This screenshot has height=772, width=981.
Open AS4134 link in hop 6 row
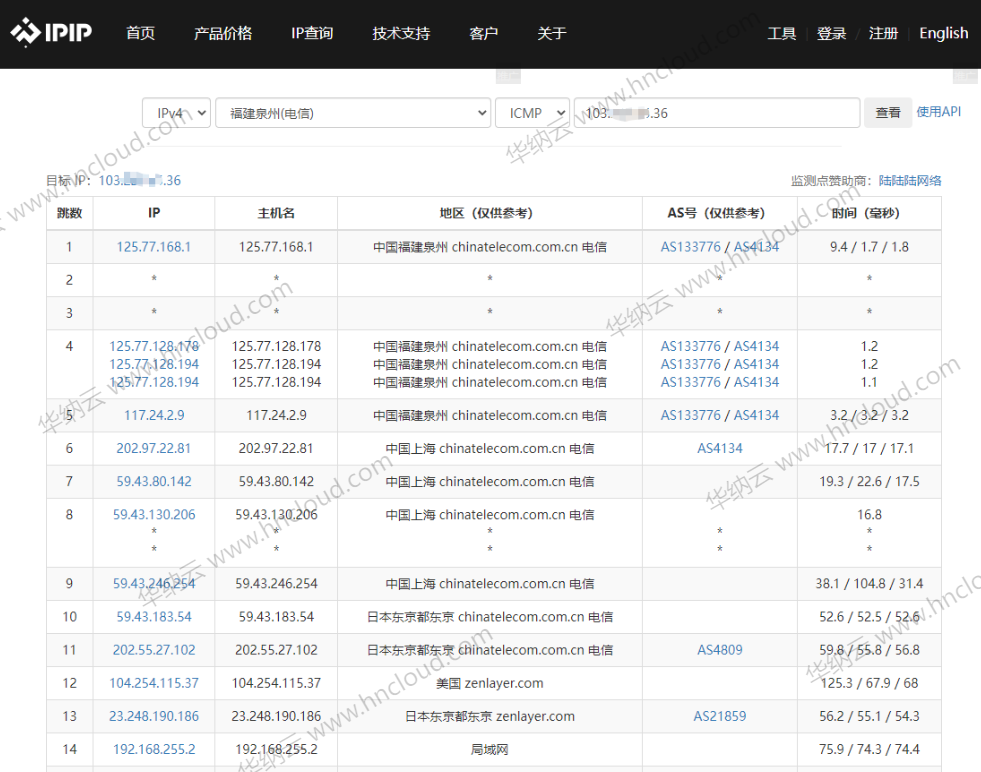tap(719, 448)
